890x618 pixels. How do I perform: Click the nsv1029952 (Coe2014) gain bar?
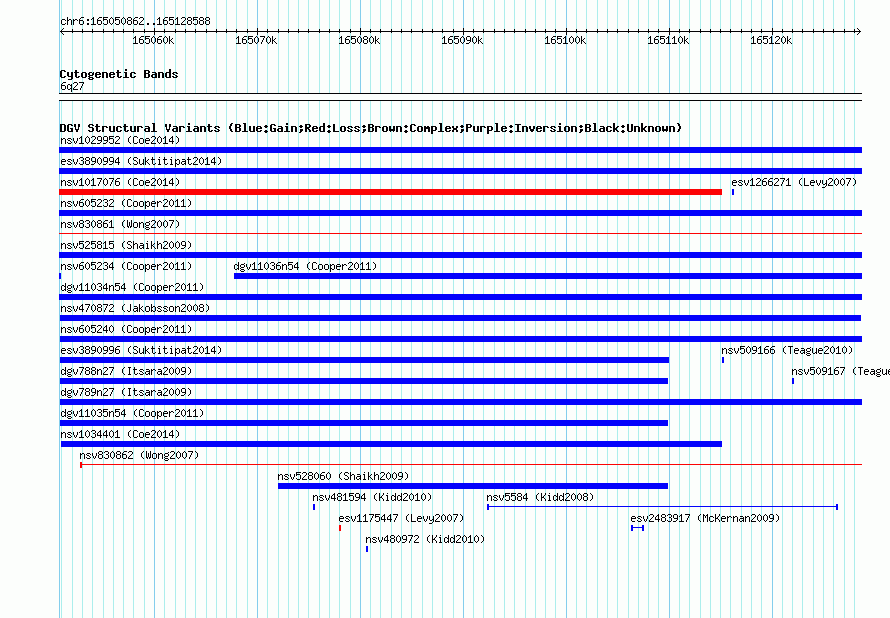(460, 150)
